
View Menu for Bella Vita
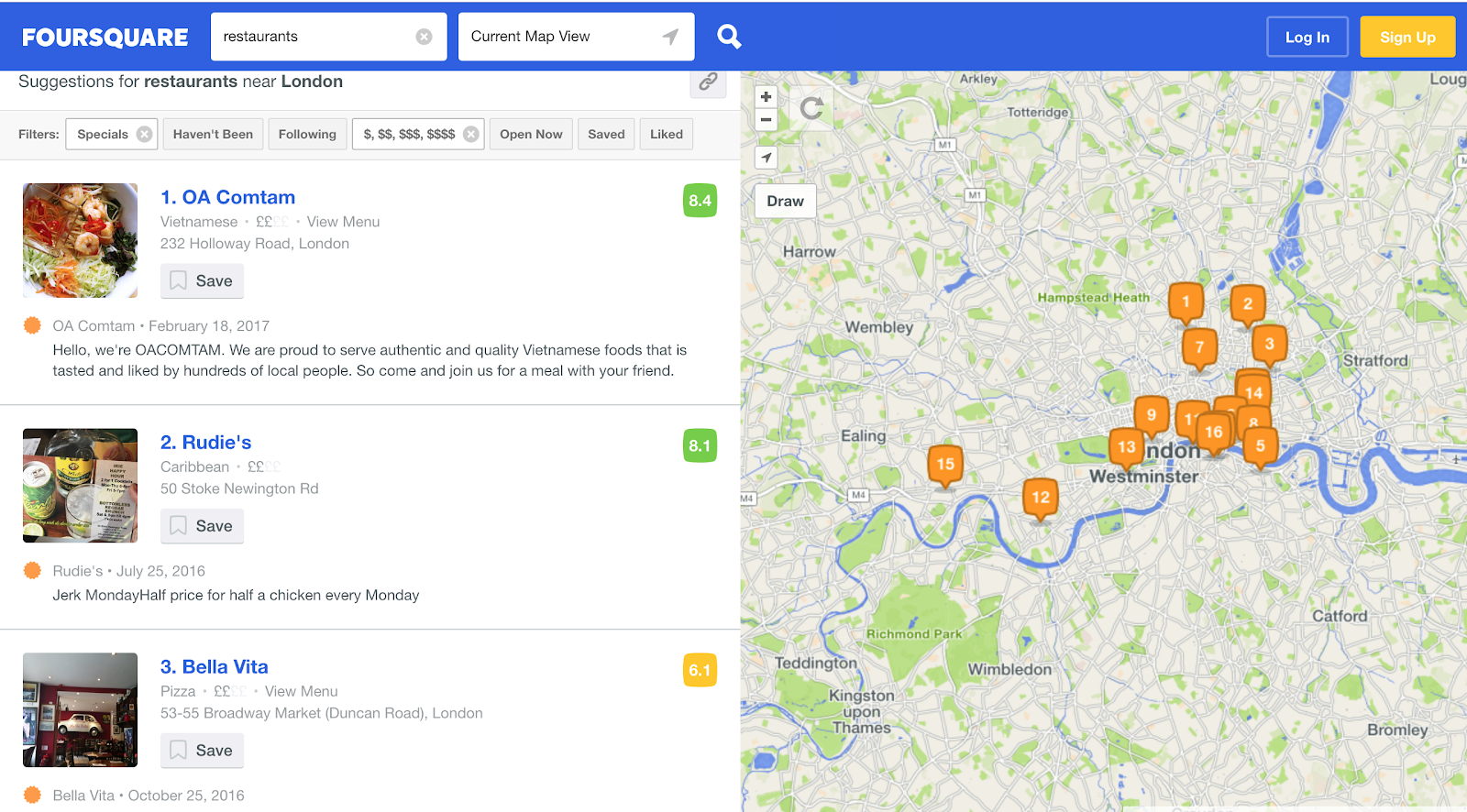(x=301, y=692)
